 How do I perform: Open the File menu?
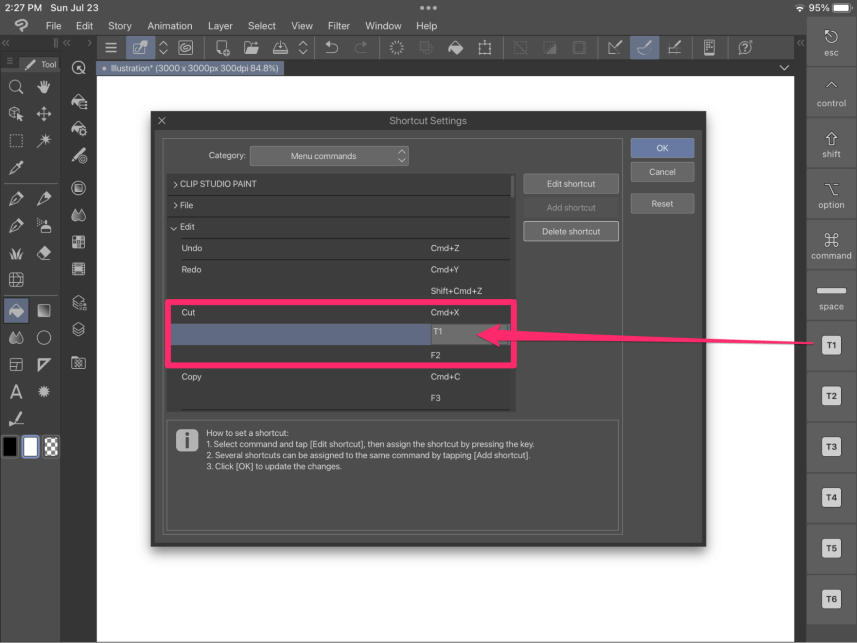pos(54,26)
